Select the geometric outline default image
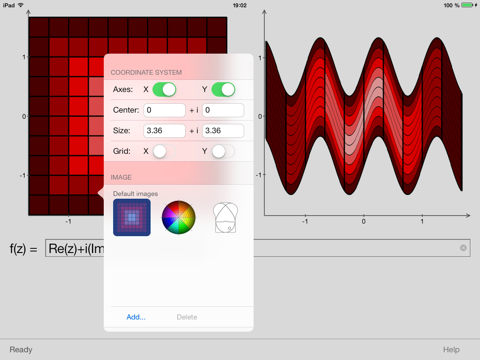 [x=225, y=217]
